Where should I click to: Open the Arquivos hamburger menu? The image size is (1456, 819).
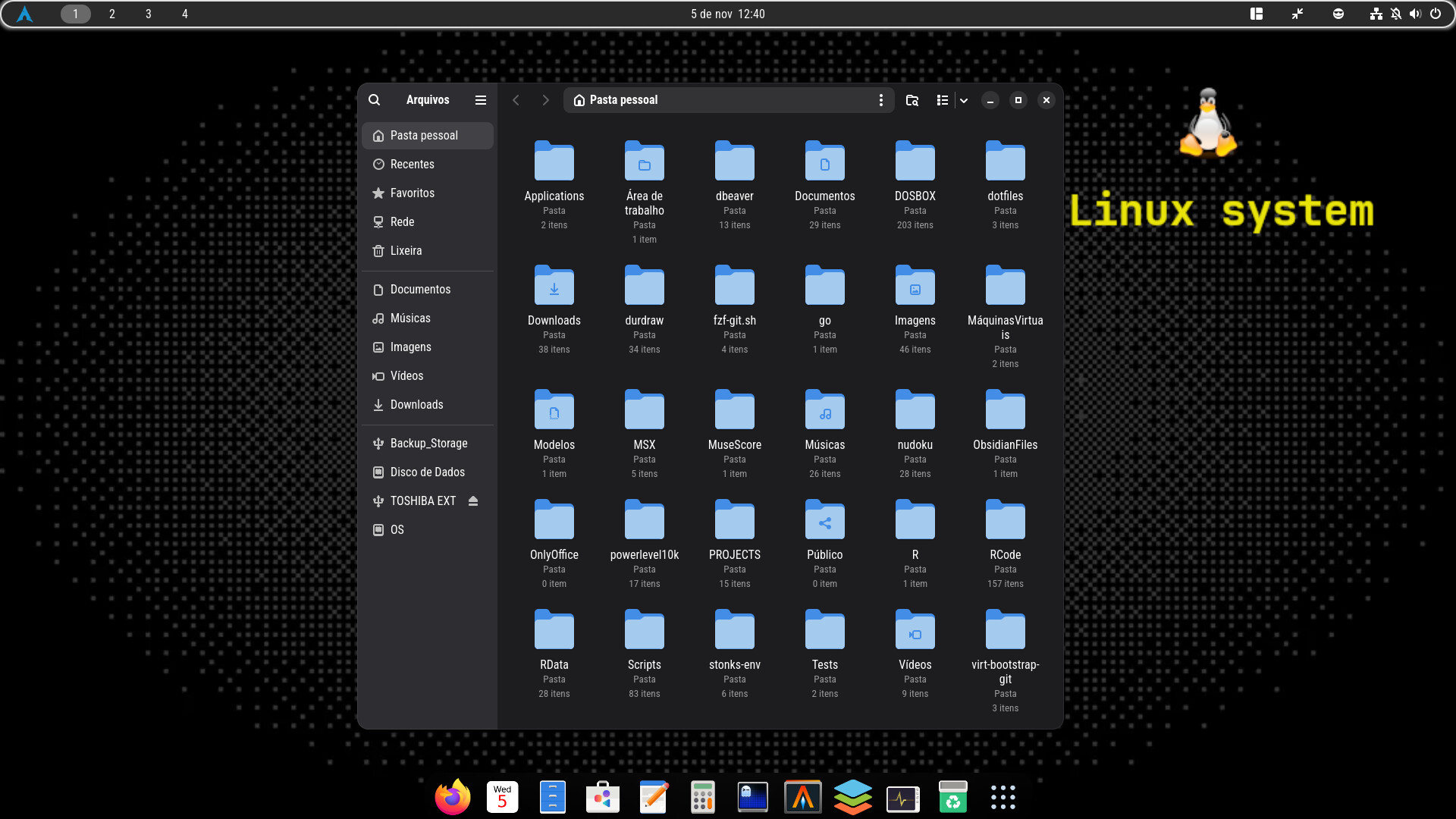[481, 100]
